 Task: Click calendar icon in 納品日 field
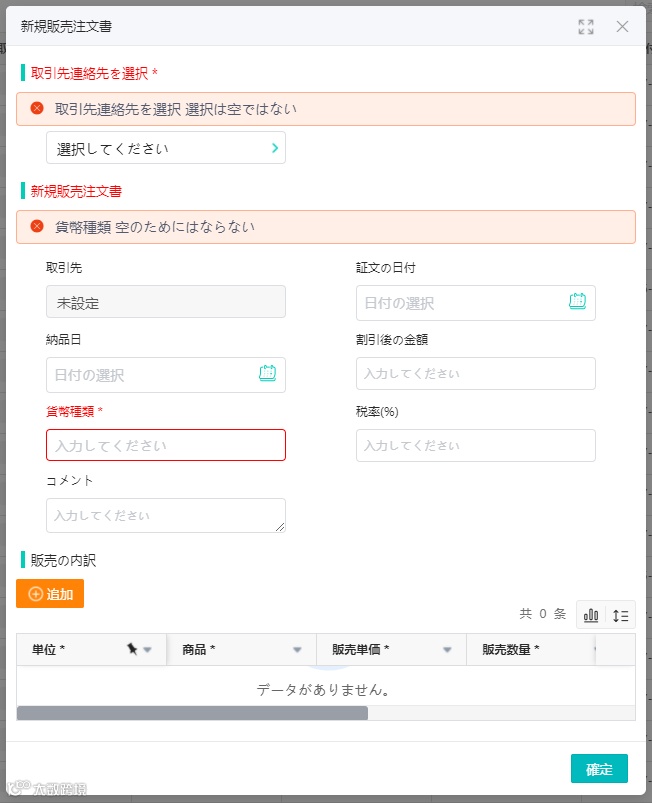click(267, 374)
